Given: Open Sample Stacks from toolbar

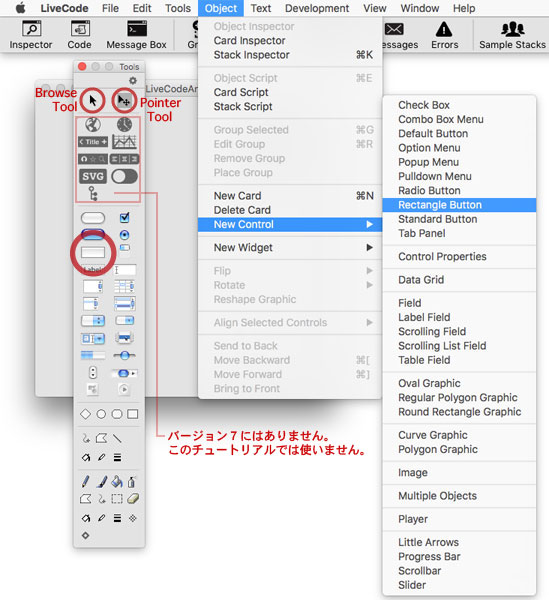Looking at the screenshot, I should [x=512, y=35].
